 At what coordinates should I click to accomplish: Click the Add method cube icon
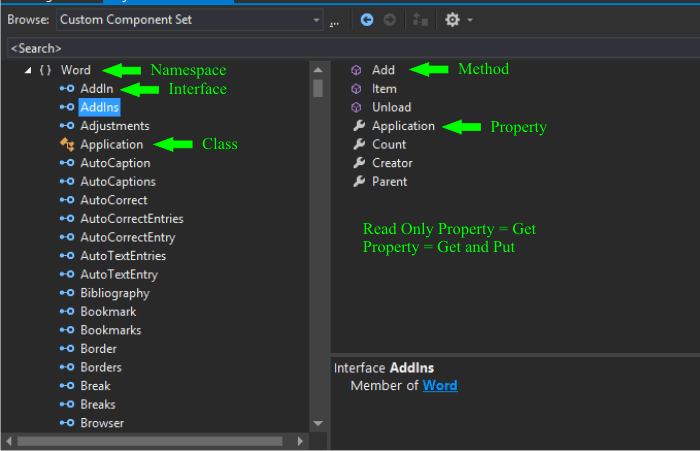coord(356,70)
